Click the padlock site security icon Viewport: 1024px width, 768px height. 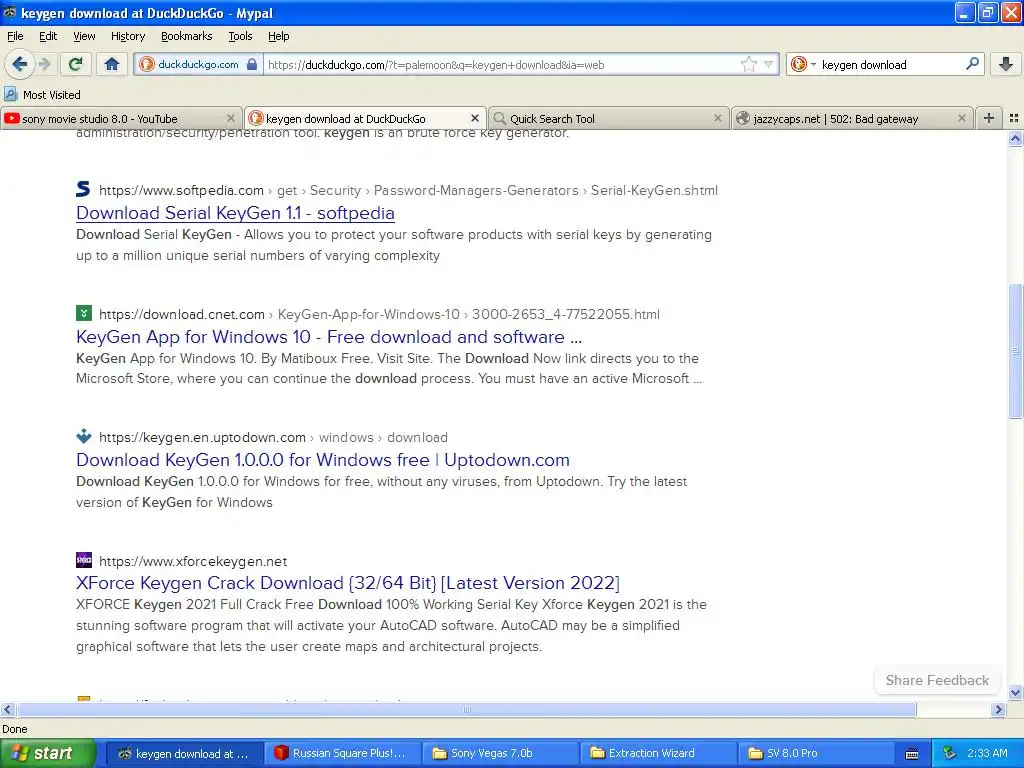tap(251, 65)
